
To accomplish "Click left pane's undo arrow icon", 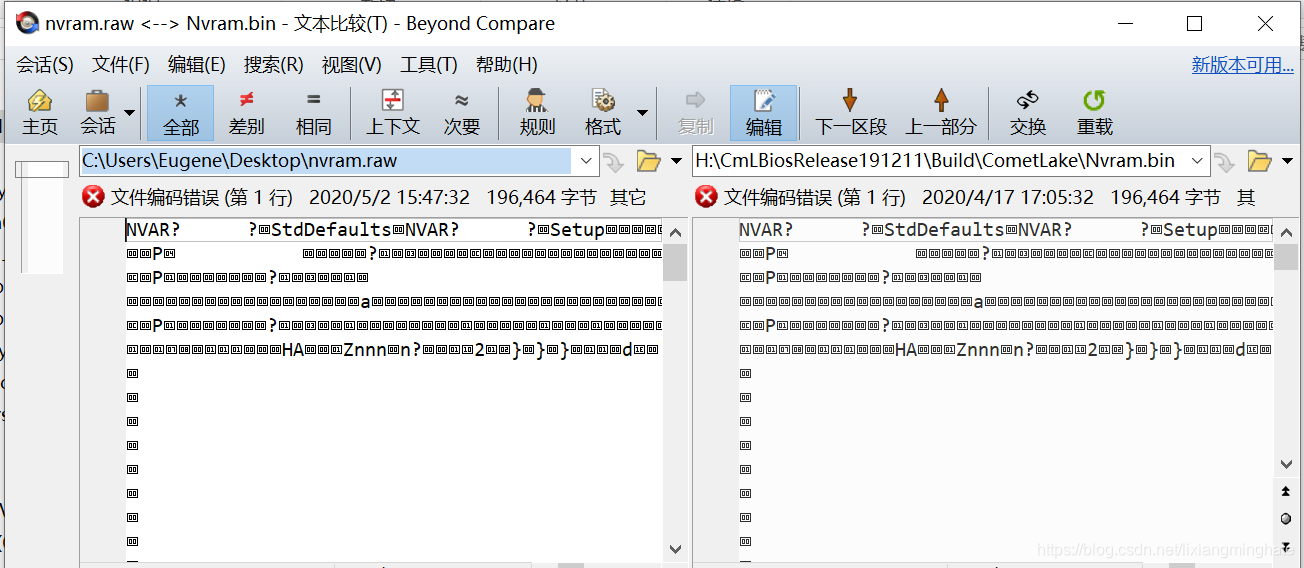I will click(x=613, y=161).
